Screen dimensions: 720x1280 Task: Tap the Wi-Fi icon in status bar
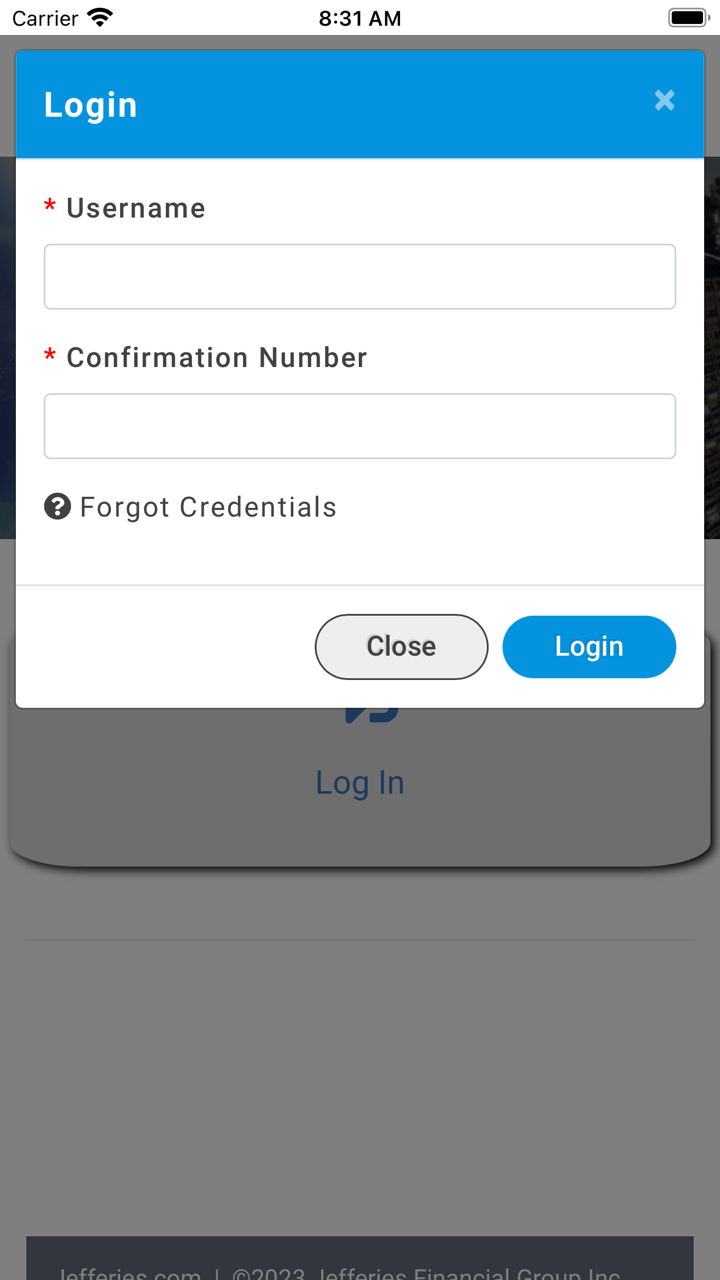[x=100, y=18]
